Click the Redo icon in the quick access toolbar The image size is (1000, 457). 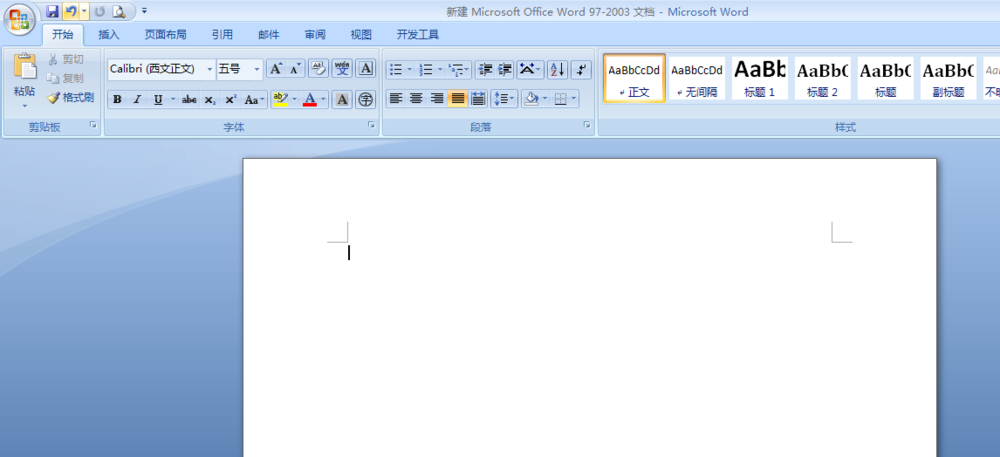99,11
